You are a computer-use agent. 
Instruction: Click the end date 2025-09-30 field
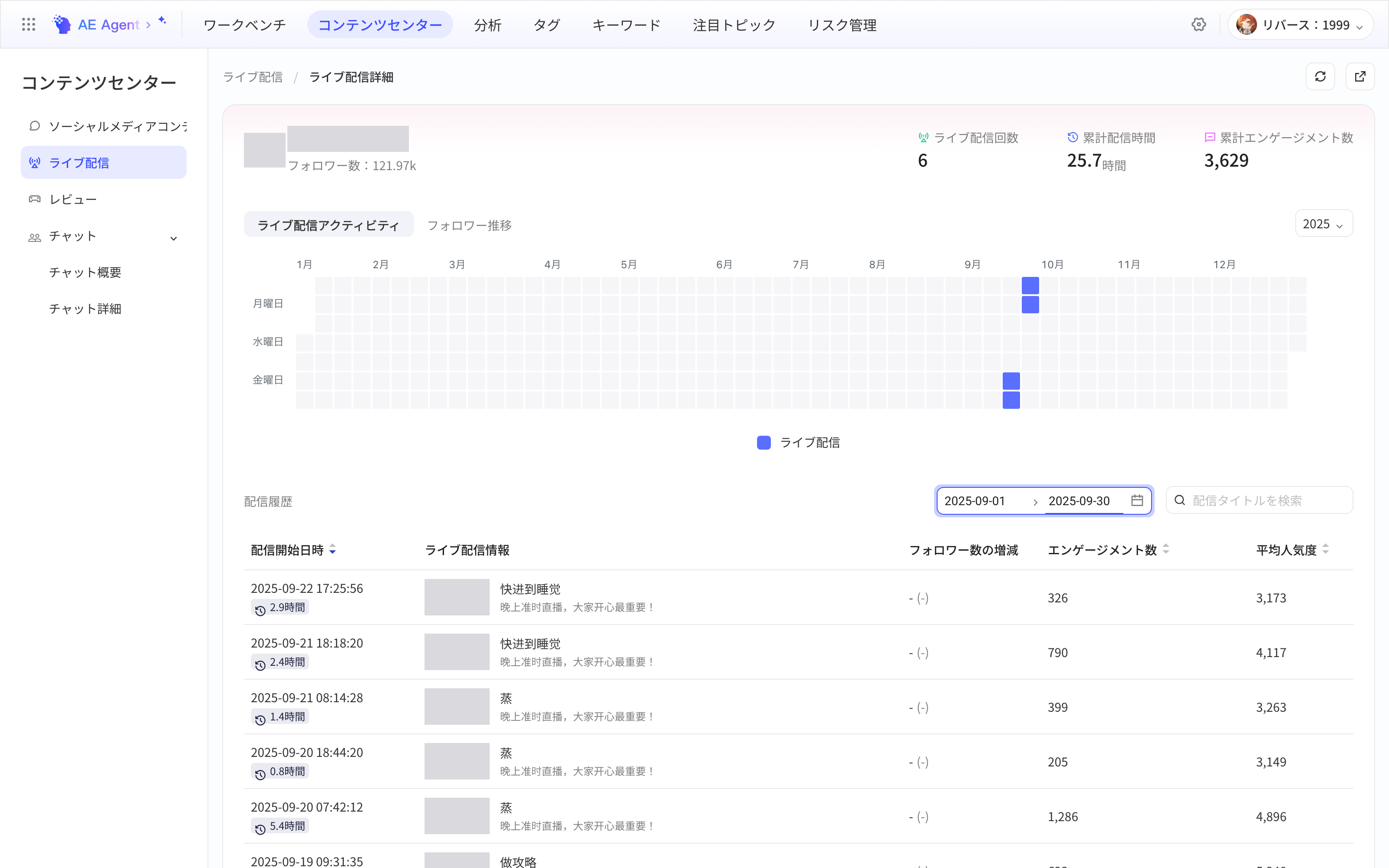click(1084, 500)
